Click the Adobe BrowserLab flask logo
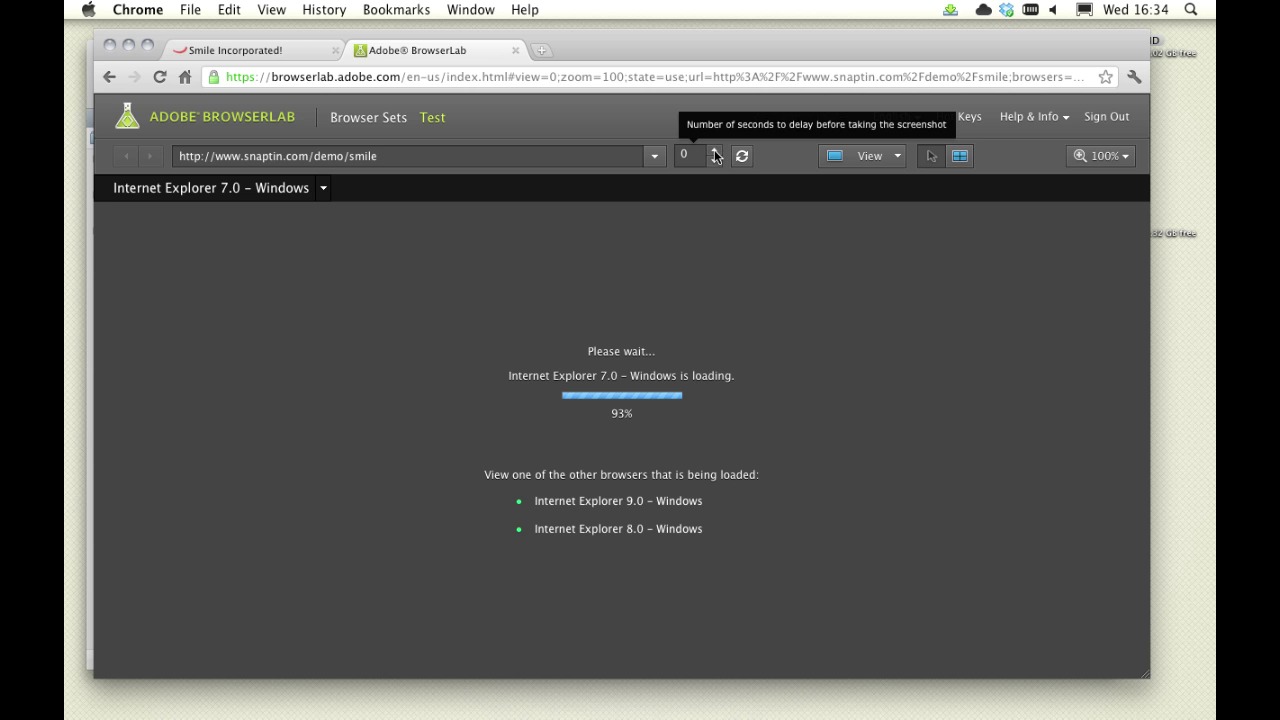Image resolution: width=1280 pixels, height=720 pixels. 127,116
